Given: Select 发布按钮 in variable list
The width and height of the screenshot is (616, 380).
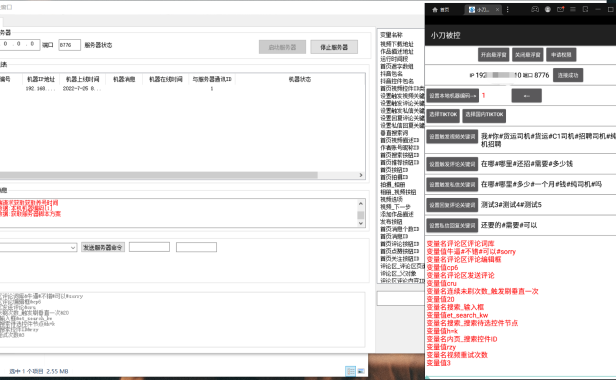Looking at the screenshot, I should 391,222.
